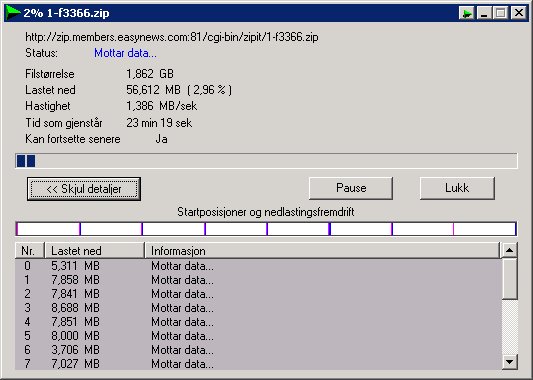This screenshot has height=380, width=533.
Task: Click the Lukk button
Action: (457, 188)
